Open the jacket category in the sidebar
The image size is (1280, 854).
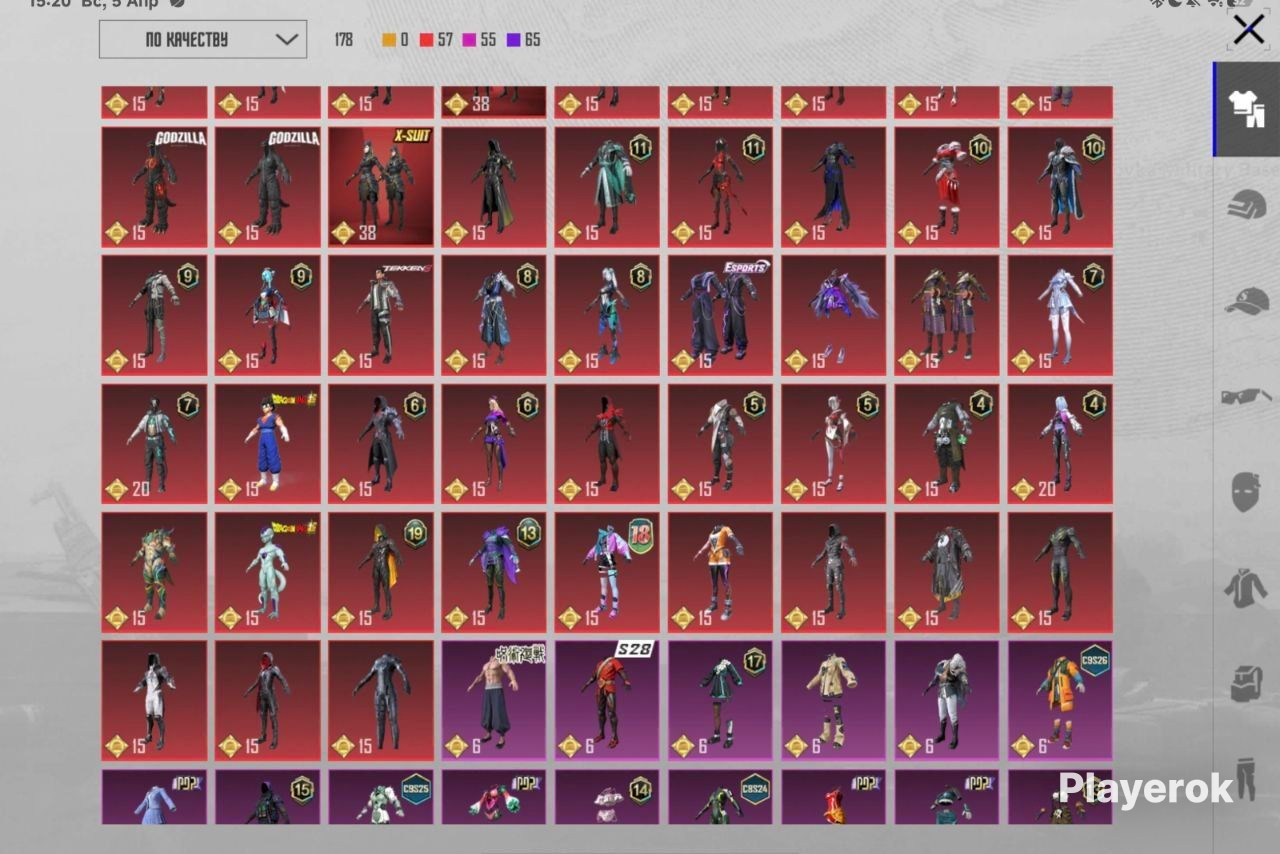[1246, 588]
